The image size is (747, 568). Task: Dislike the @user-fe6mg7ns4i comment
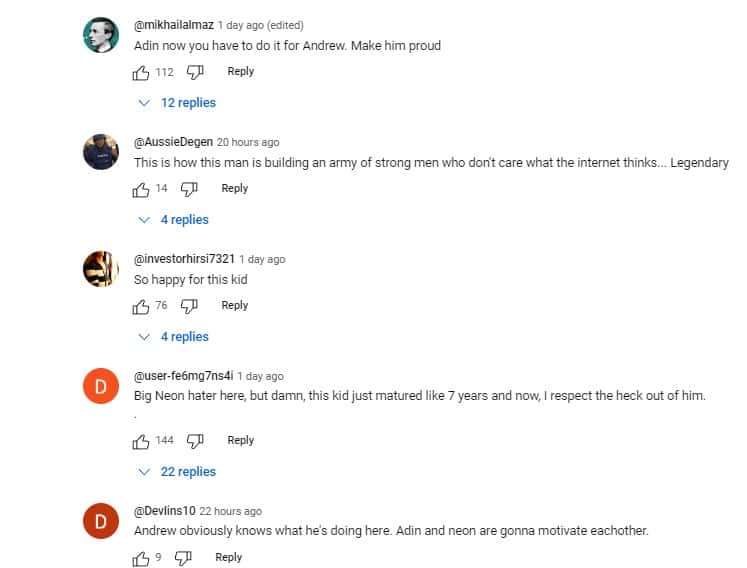click(x=196, y=441)
